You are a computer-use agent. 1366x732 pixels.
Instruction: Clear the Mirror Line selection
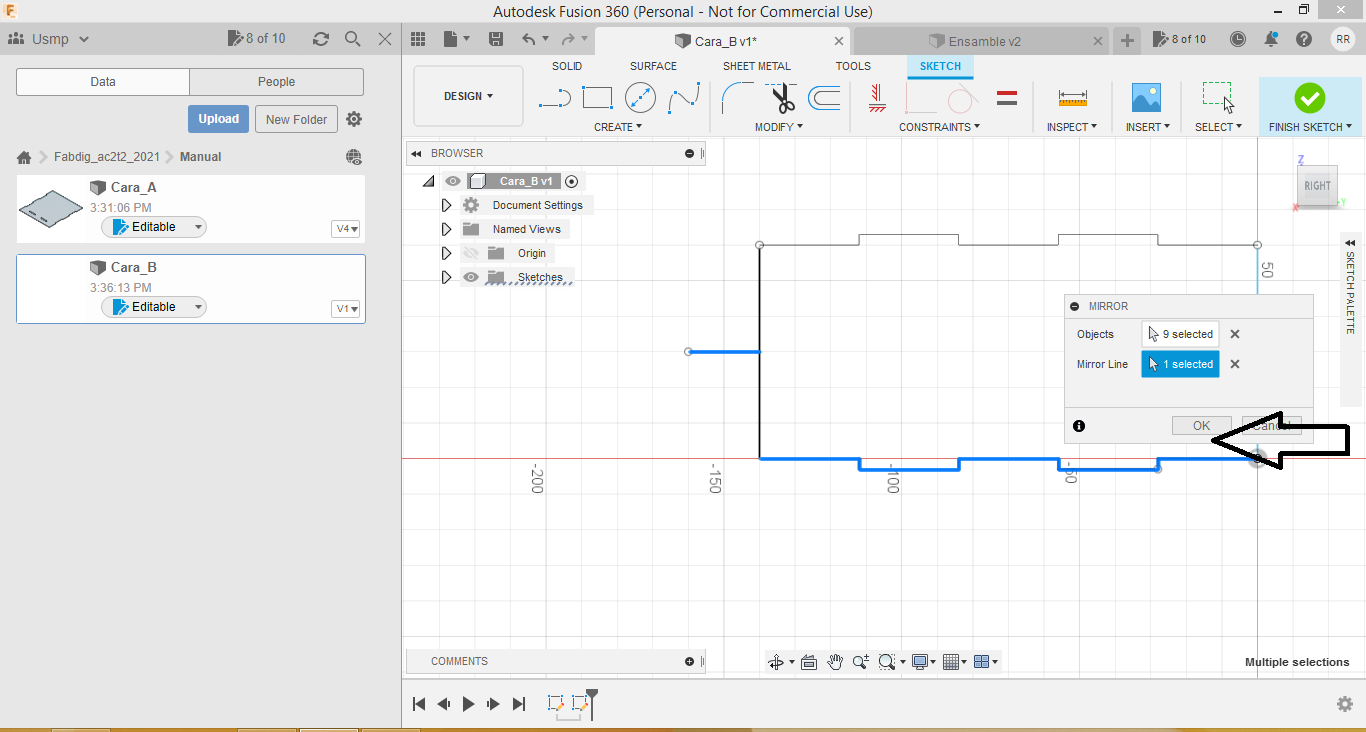1235,364
